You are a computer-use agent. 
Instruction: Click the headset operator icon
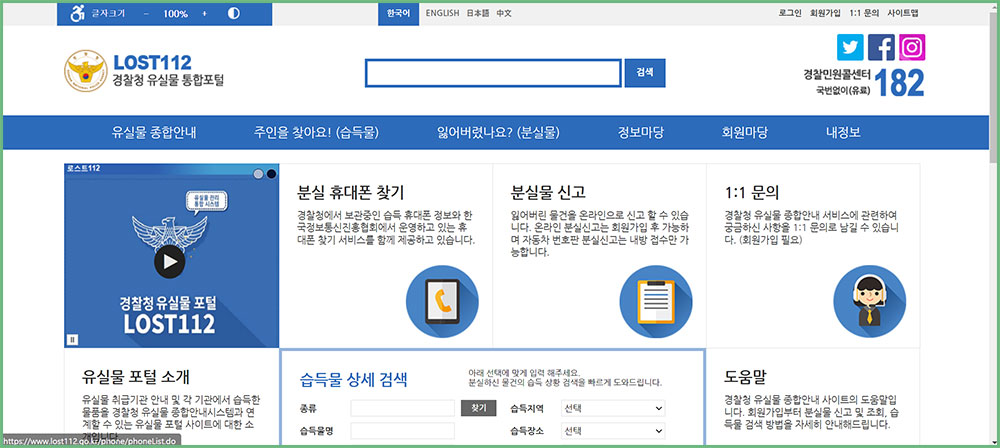870,301
